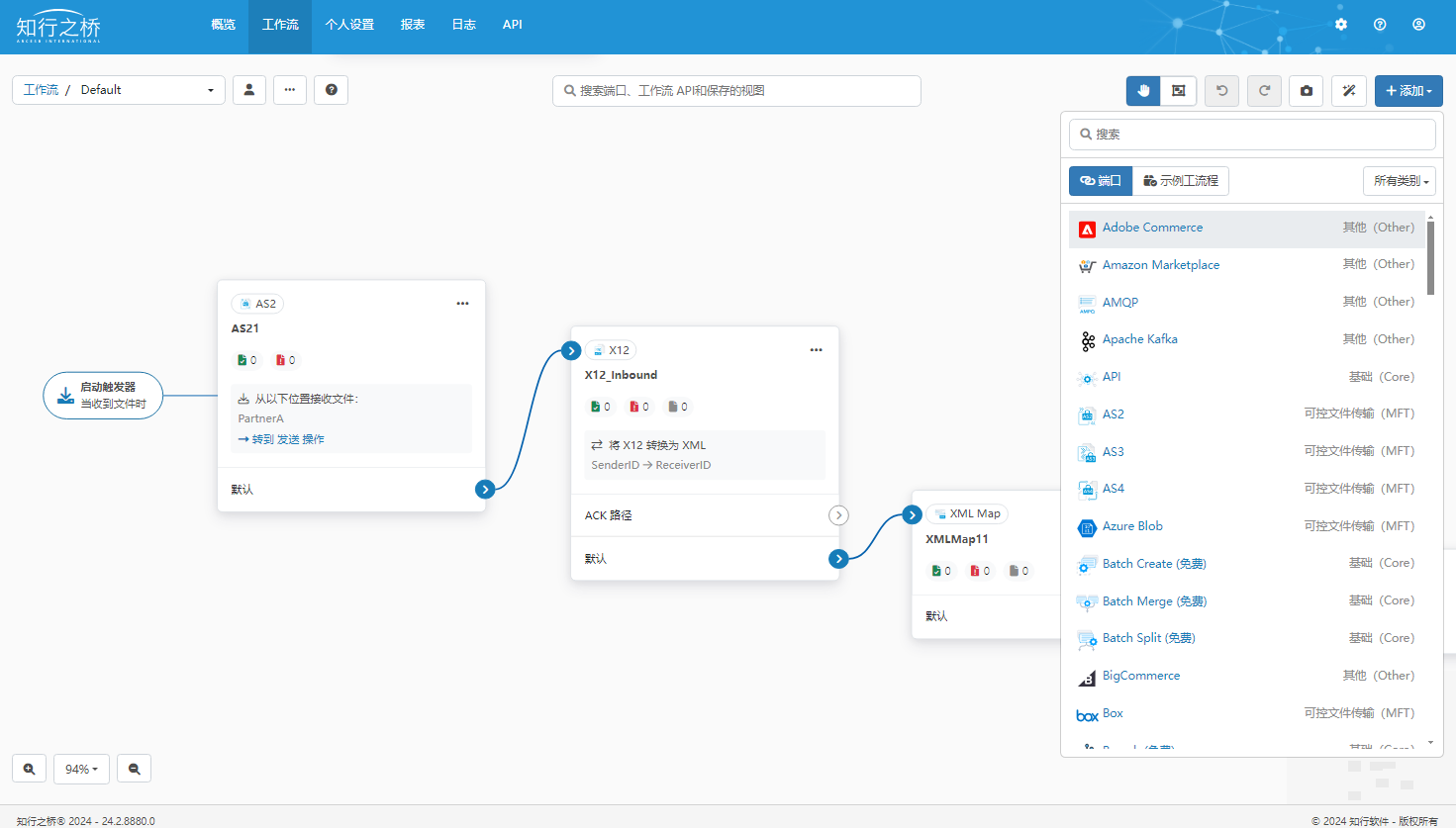
Task: Click the AS21 node title
Action: (x=244, y=328)
